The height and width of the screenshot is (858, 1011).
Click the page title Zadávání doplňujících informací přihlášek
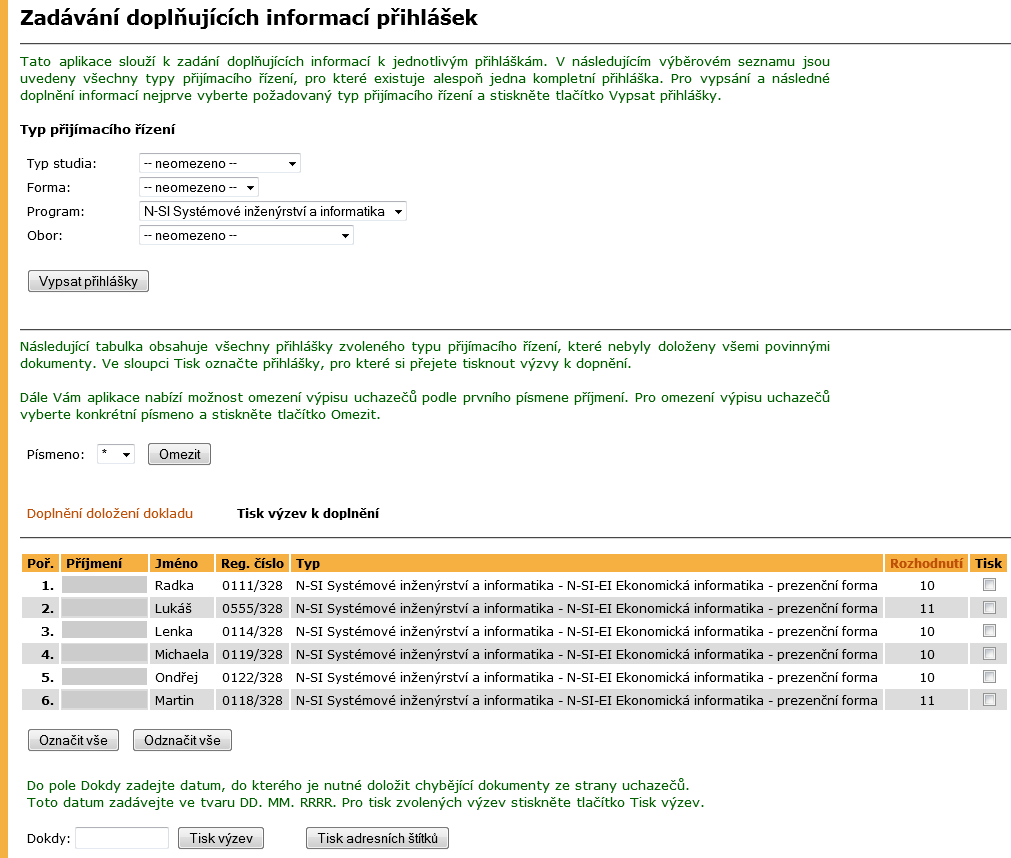coord(249,17)
